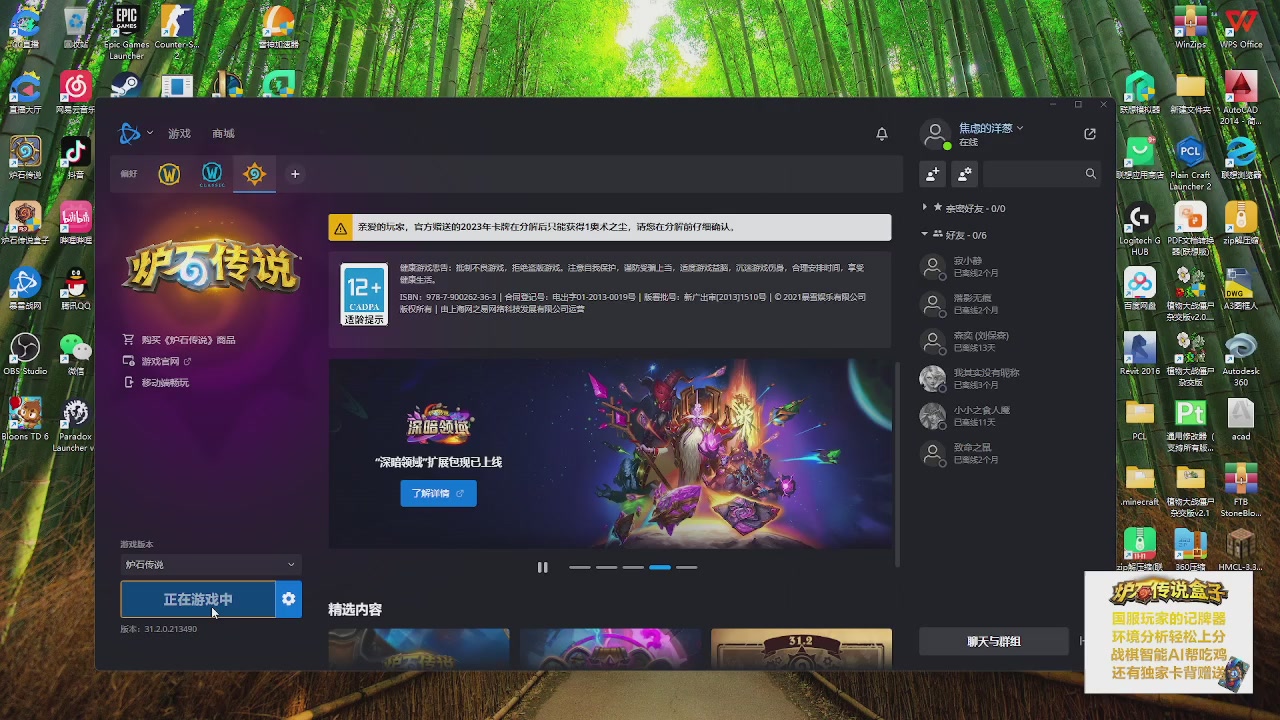Focus the friends search field

[x=1041, y=174]
